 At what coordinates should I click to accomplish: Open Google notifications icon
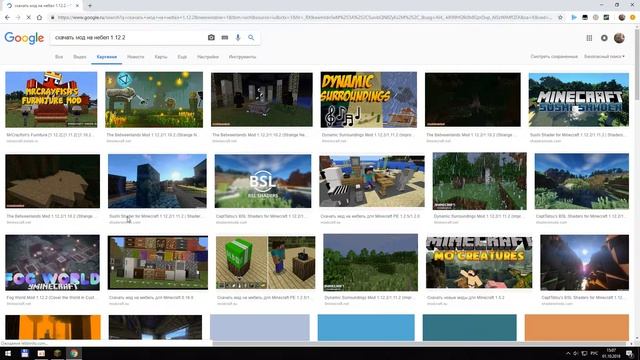604,38
